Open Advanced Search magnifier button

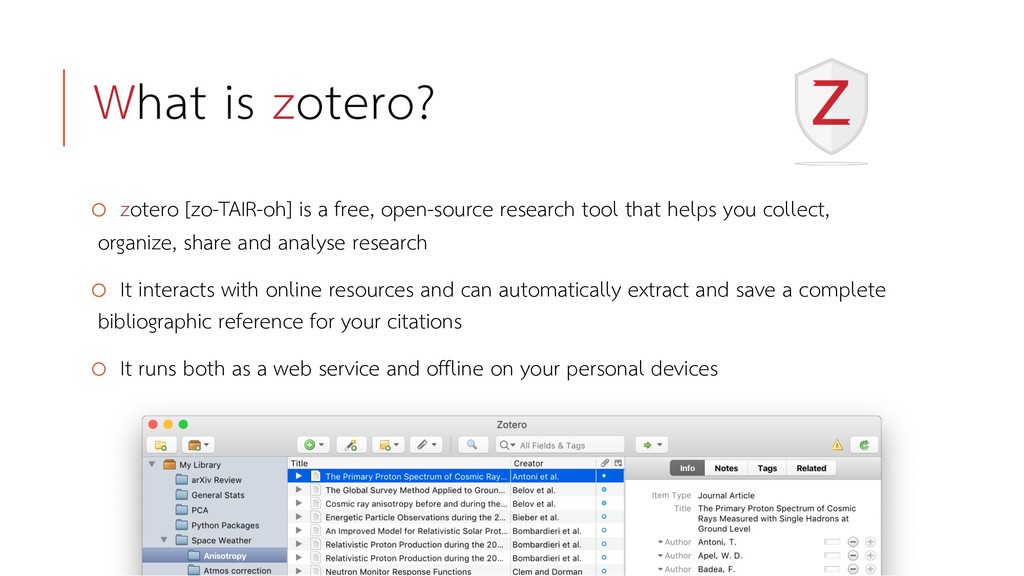[x=472, y=445]
